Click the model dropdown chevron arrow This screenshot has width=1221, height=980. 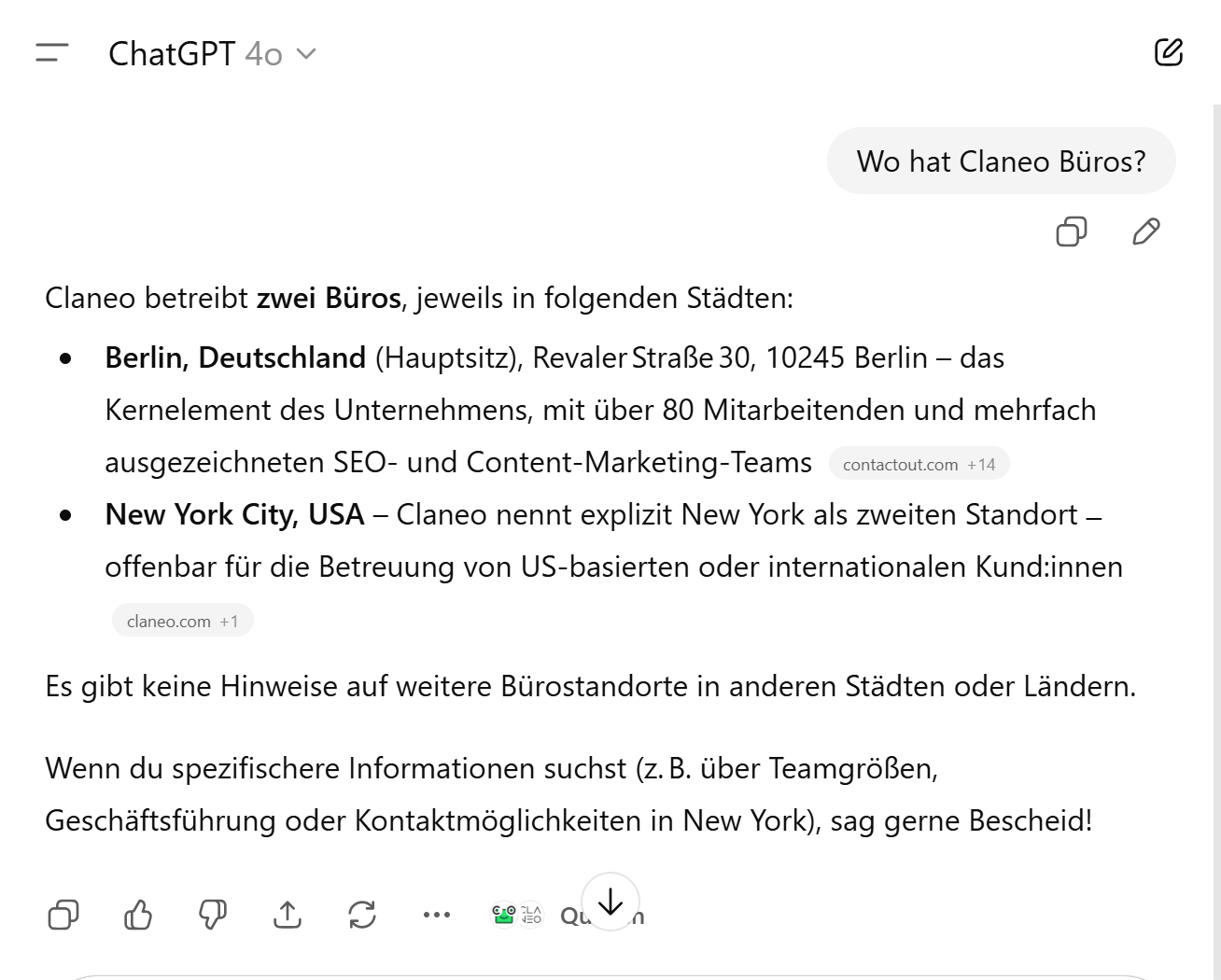pyautogui.click(x=306, y=54)
